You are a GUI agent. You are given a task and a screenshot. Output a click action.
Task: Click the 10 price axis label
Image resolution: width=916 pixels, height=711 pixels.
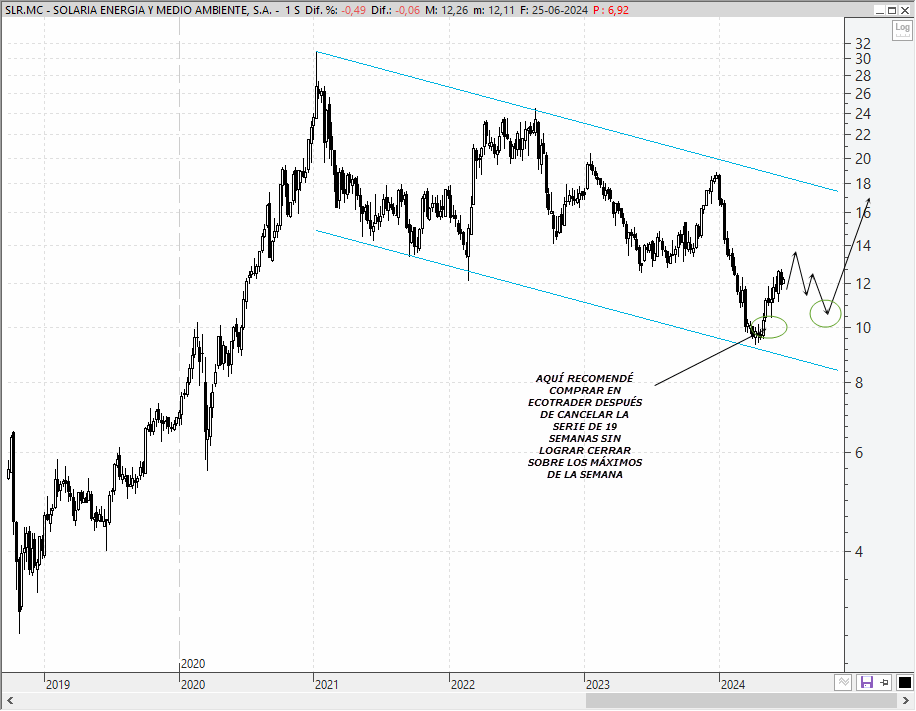[863, 328]
